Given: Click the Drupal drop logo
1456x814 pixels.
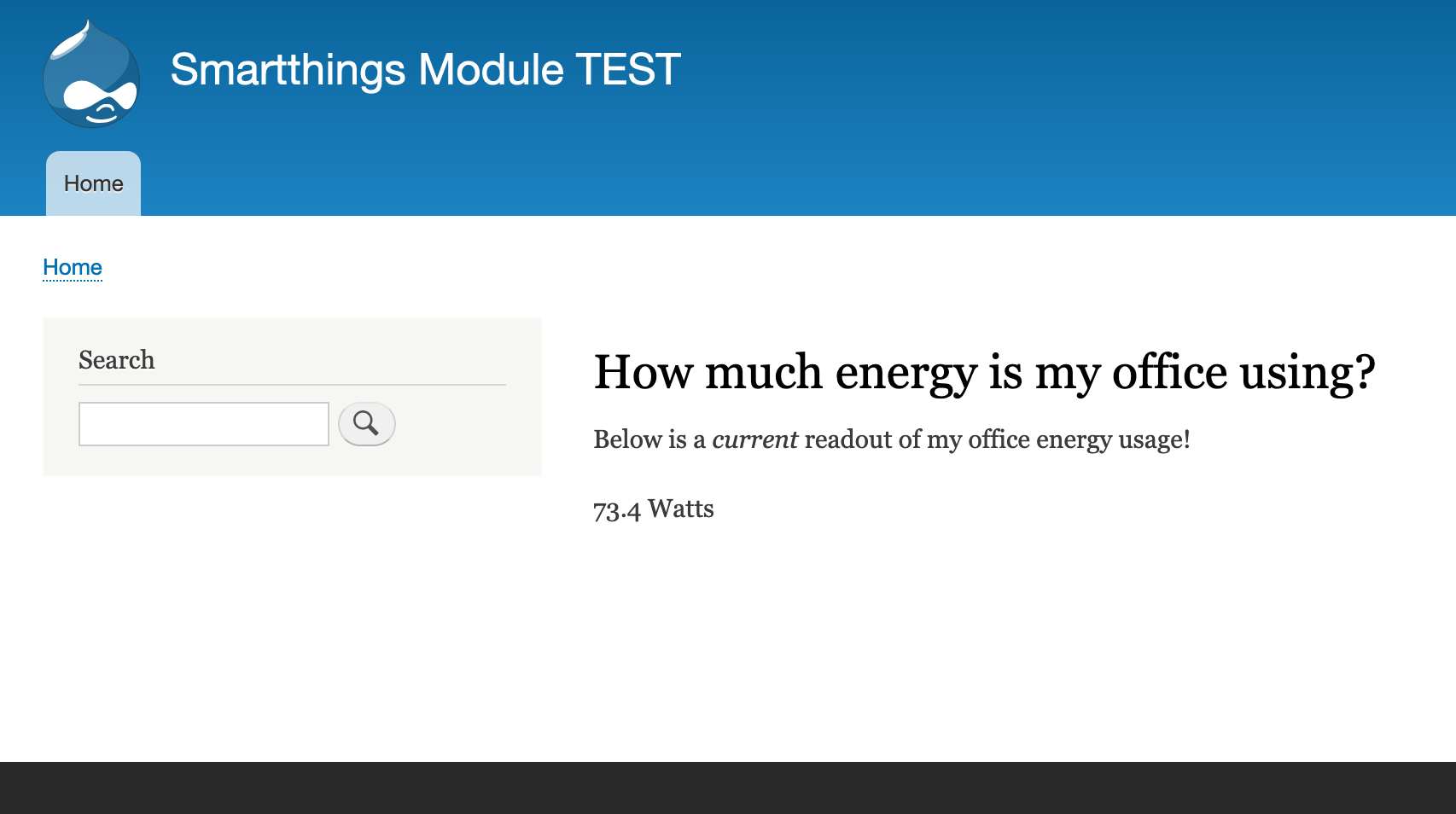Looking at the screenshot, I should (91, 74).
